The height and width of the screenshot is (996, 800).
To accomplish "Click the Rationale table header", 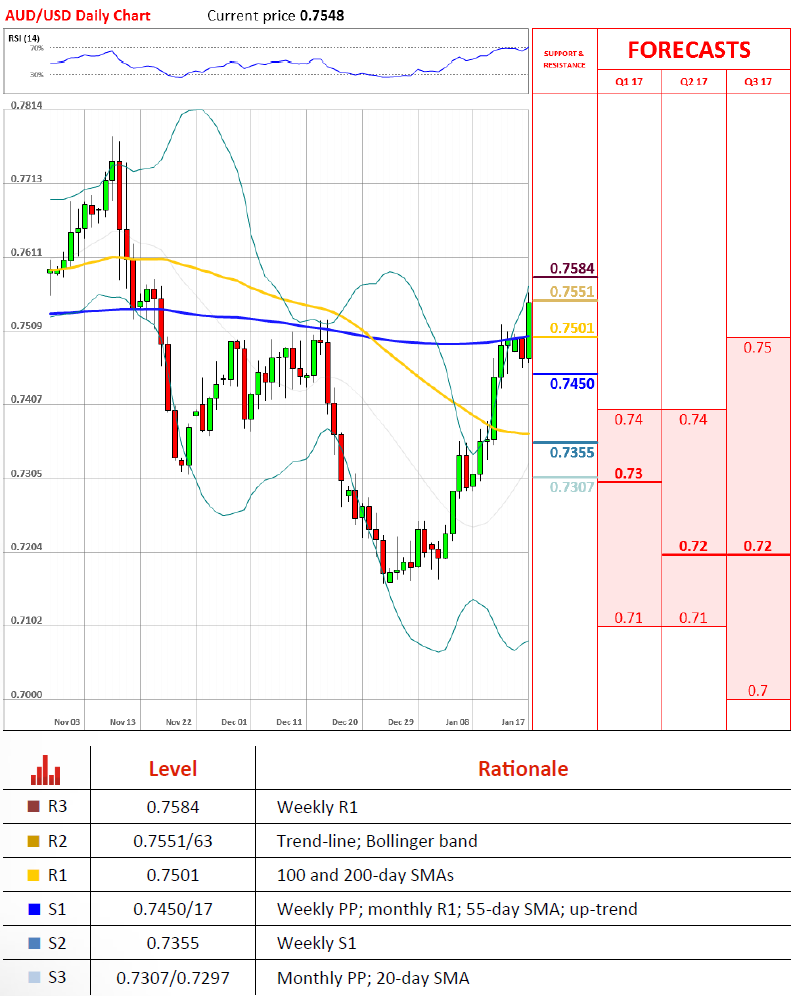I will click(523, 769).
